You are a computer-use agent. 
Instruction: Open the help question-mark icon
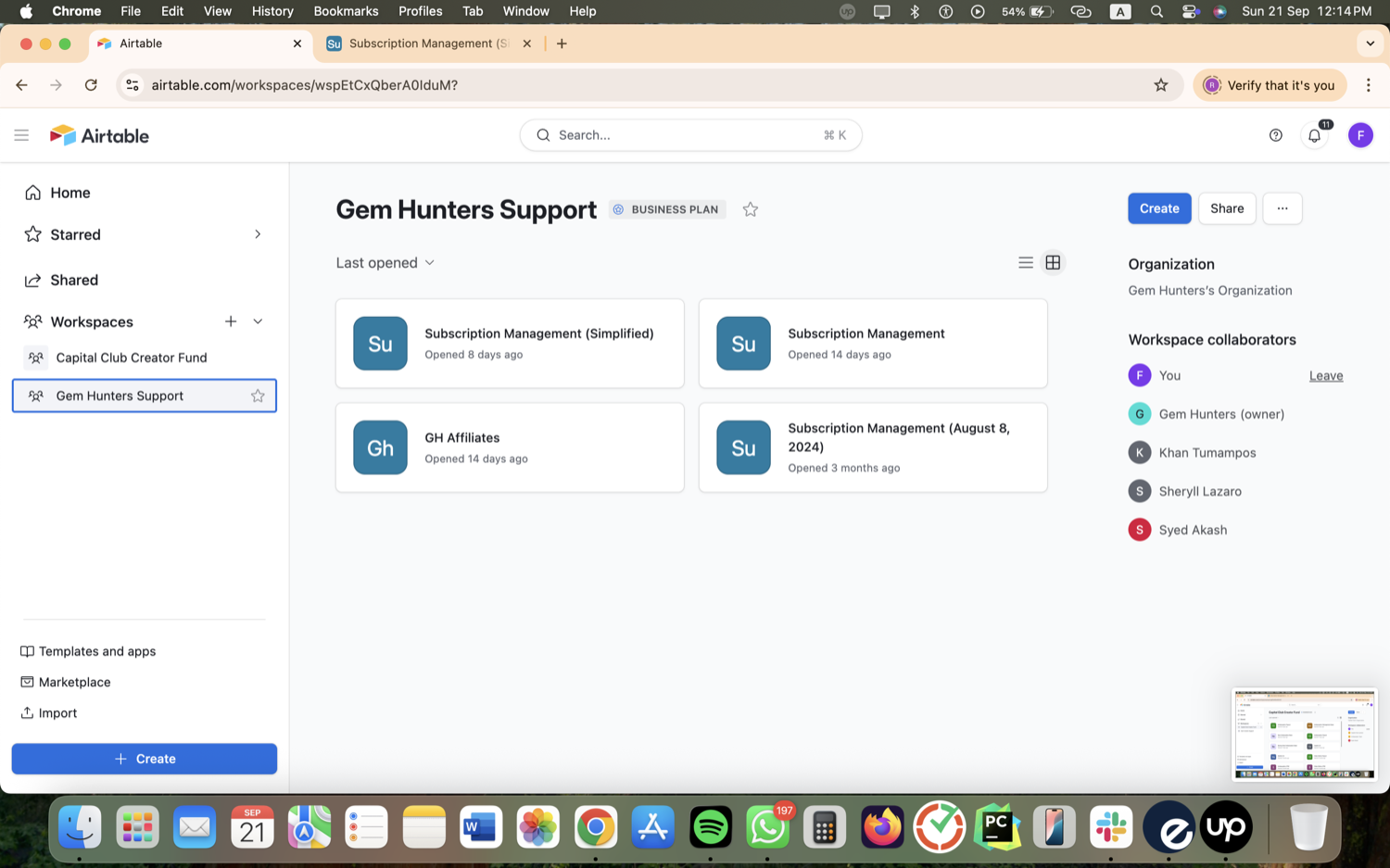pos(1276,135)
